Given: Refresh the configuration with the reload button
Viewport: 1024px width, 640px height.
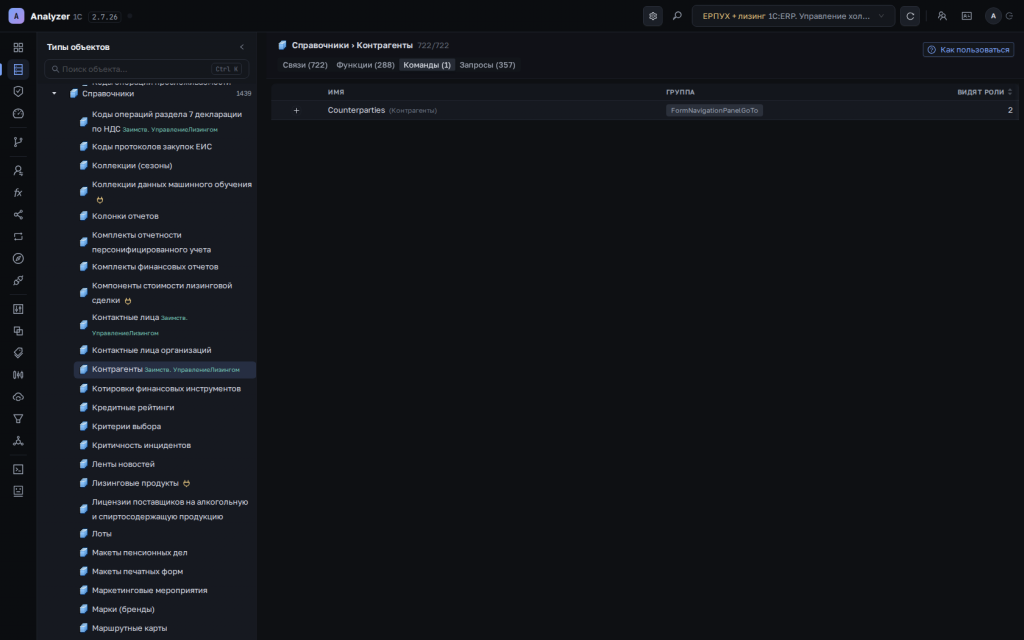Looking at the screenshot, I should click(x=910, y=16).
